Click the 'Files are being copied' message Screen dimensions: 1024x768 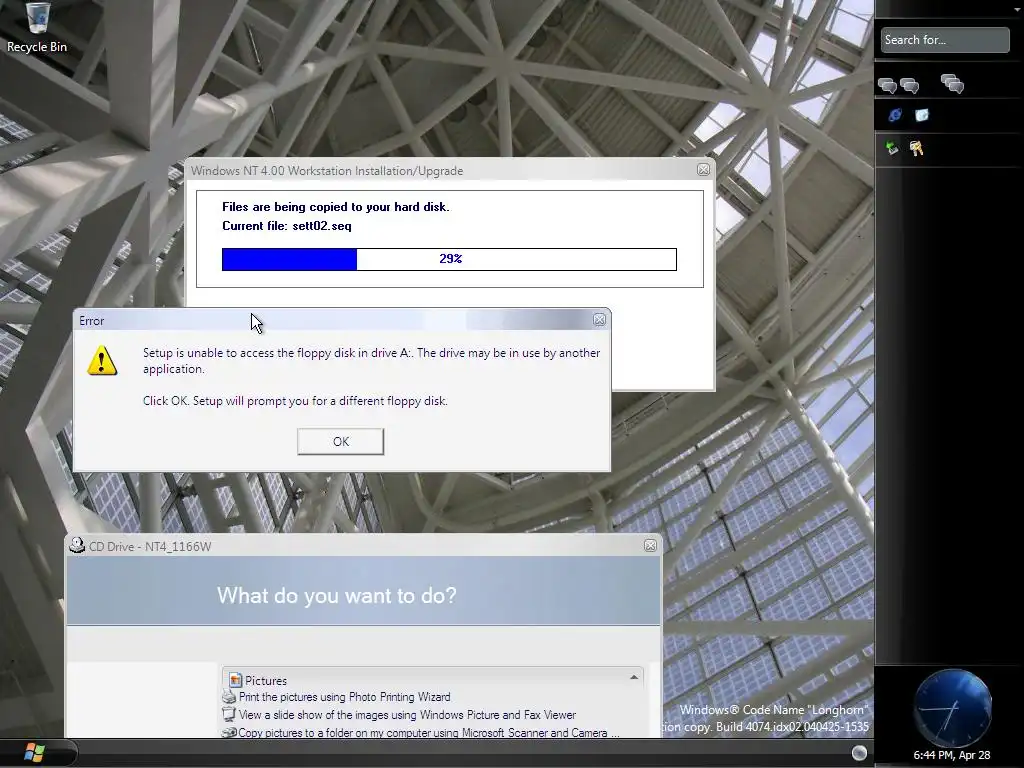(x=336, y=207)
